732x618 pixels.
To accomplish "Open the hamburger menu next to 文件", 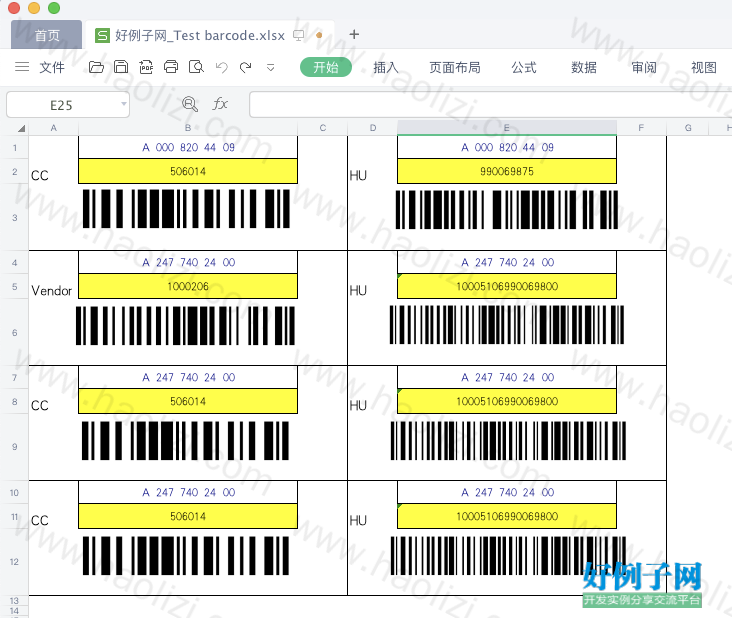I will (22, 67).
